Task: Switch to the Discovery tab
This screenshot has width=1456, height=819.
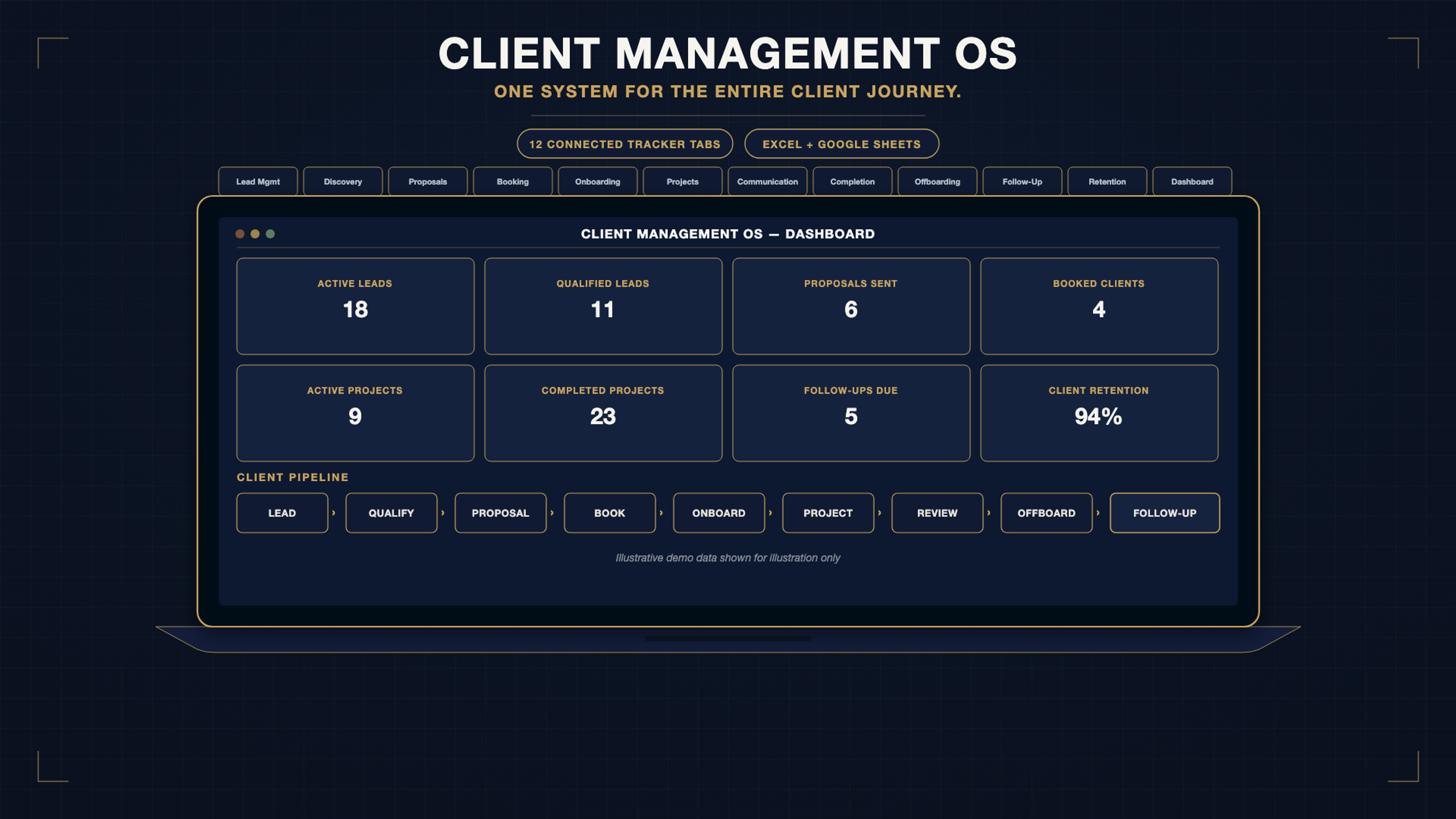Action: click(x=343, y=181)
